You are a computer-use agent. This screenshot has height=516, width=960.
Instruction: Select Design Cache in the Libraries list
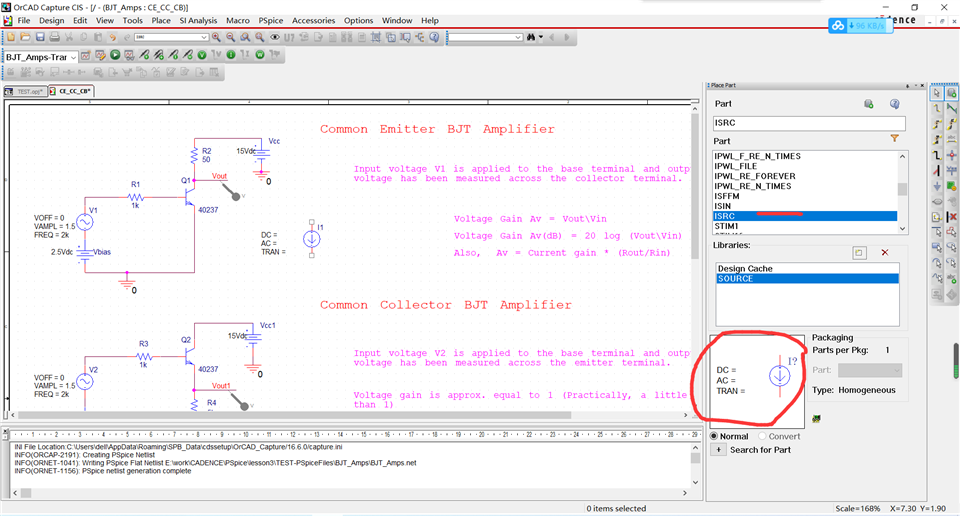[x=808, y=269]
